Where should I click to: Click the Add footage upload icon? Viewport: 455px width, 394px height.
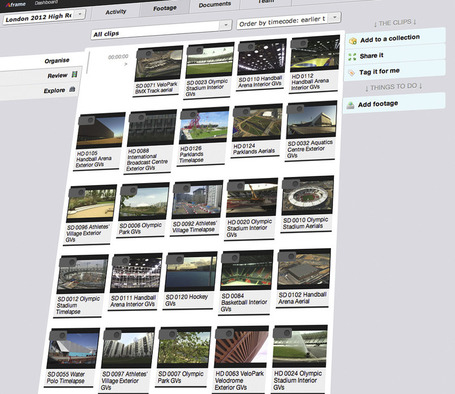coord(350,105)
